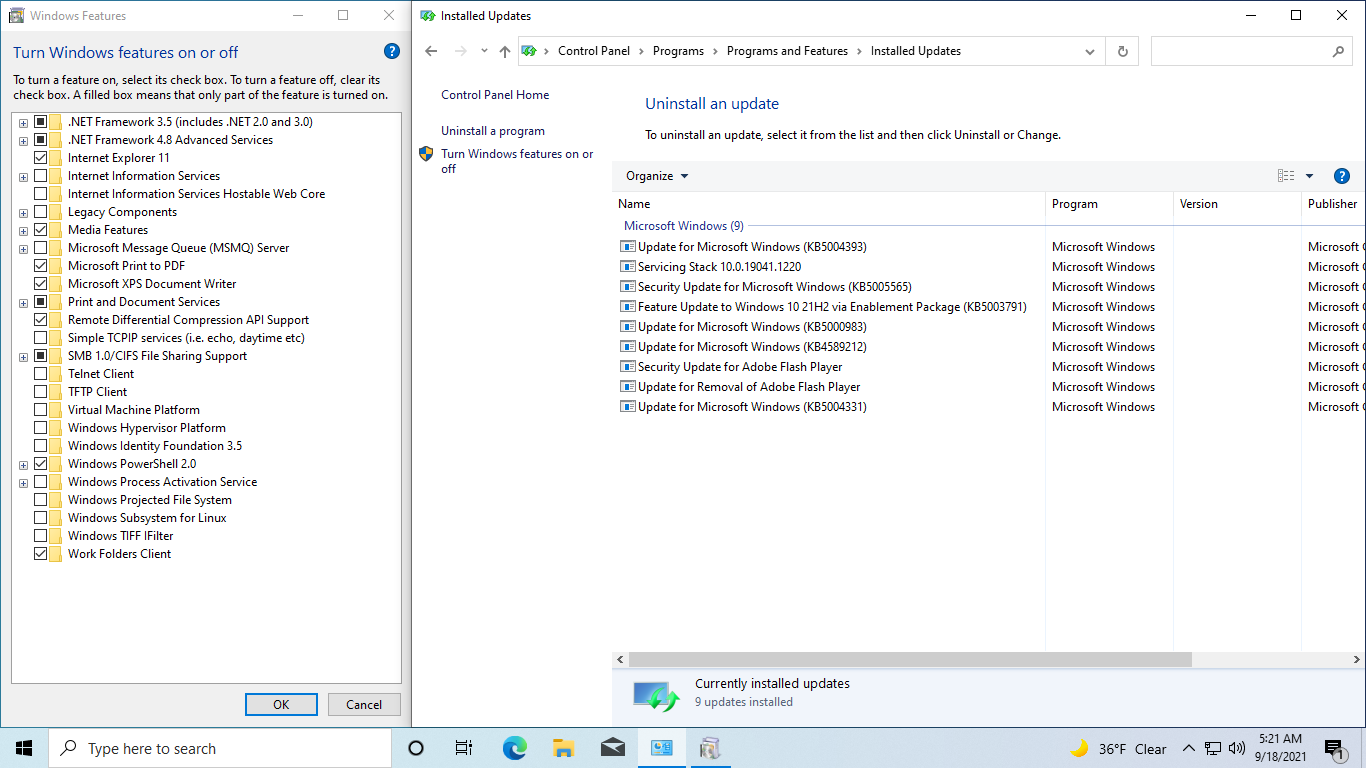Open File Explorer from the taskbar
The width and height of the screenshot is (1366, 768).
tap(563, 748)
